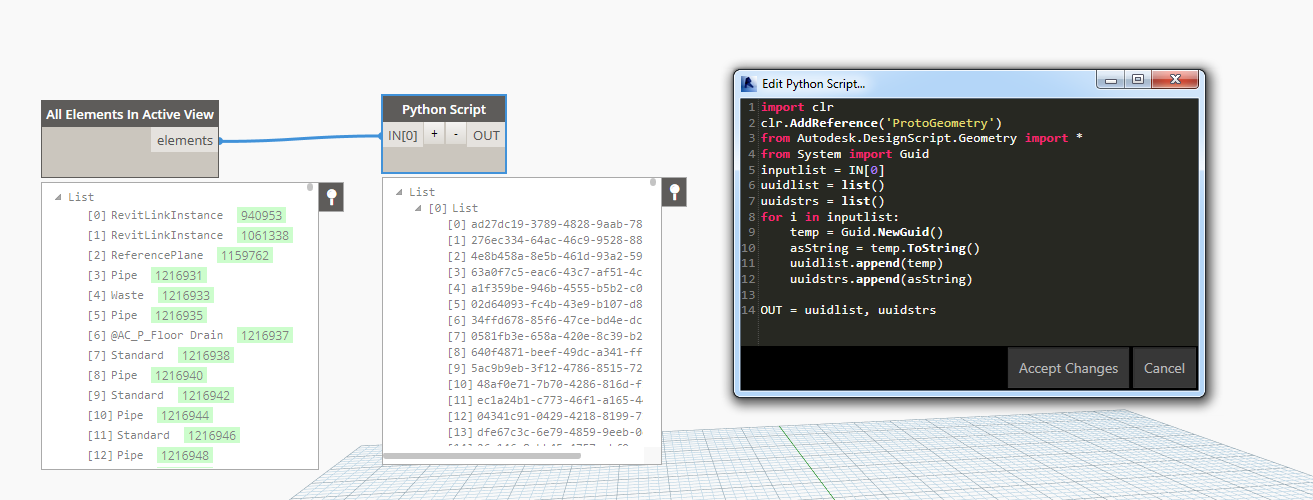
Task: Open Pipe element ID 1216935
Action: pyautogui.click(x=179, y=315)
